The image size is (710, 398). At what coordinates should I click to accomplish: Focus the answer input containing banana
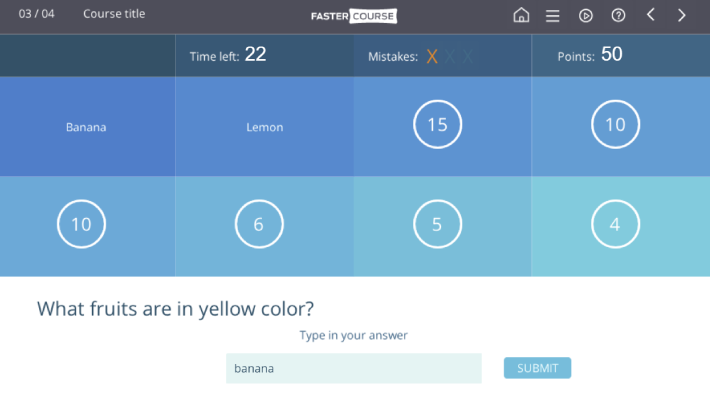(x=354, y=368)
